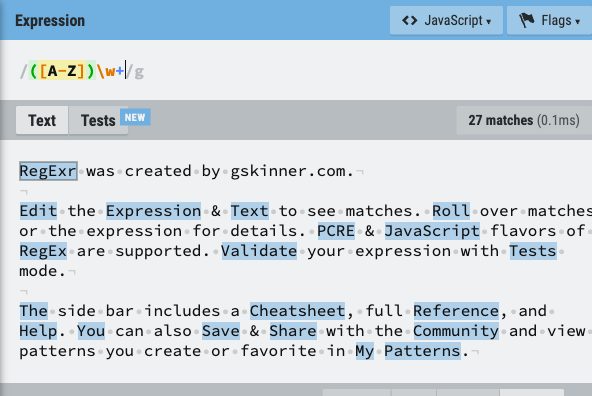Click into the regex expression input field
The height and width of the screenshot is (396, 592).
point(296,71)
